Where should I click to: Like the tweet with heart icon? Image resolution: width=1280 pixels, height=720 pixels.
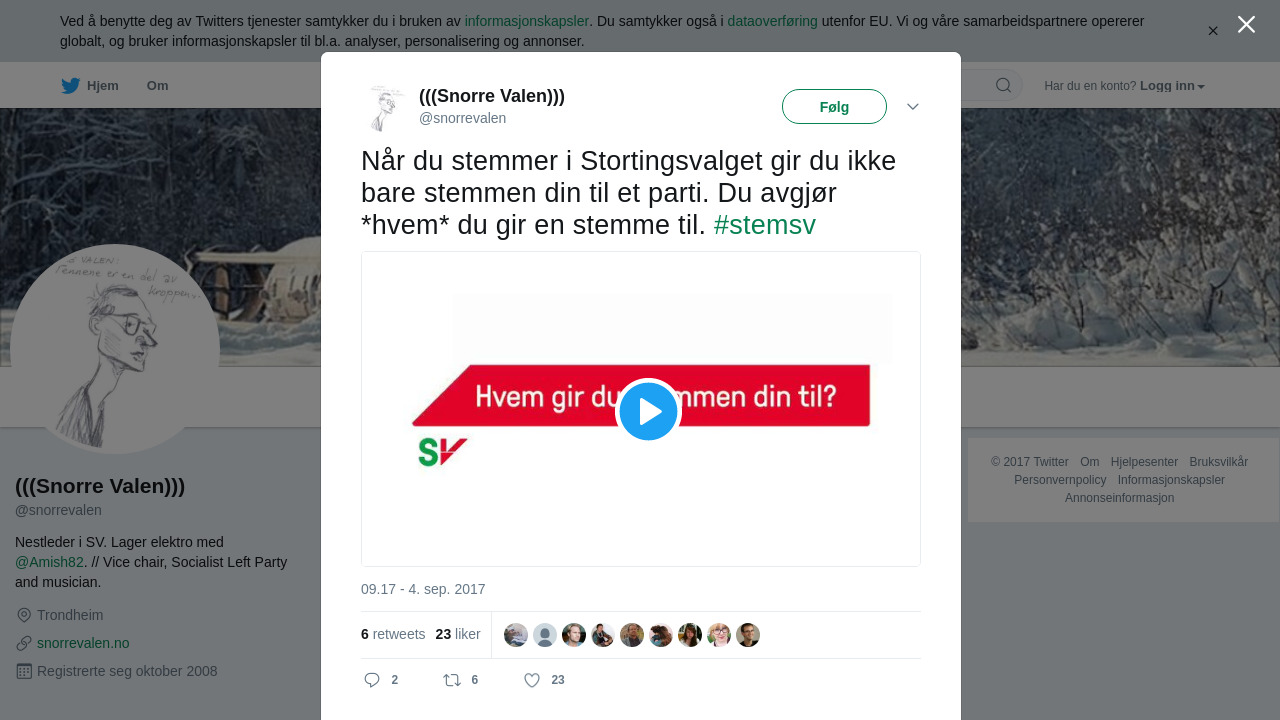point(532,680)
